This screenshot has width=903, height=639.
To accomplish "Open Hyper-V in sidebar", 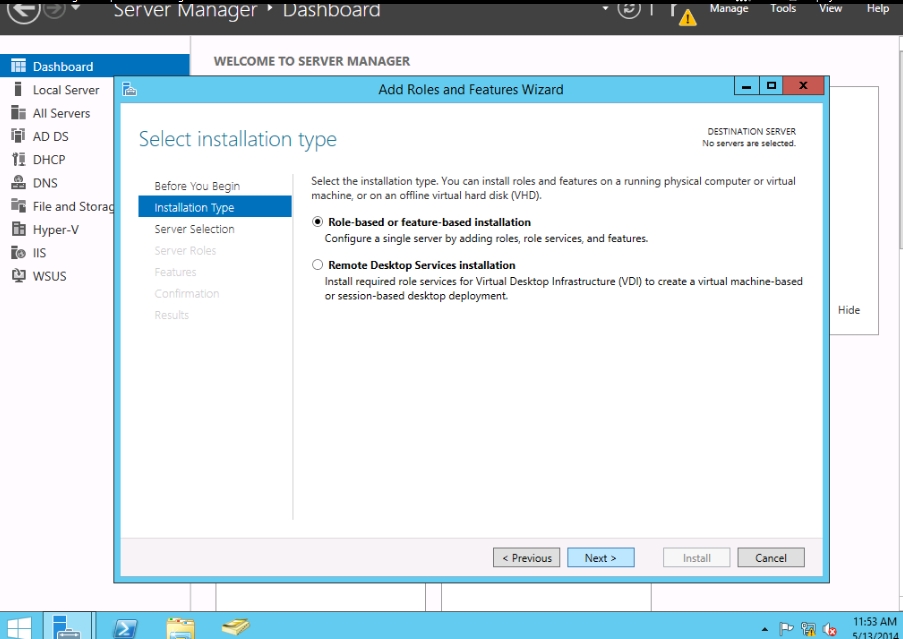I will [x=57, y=230].
